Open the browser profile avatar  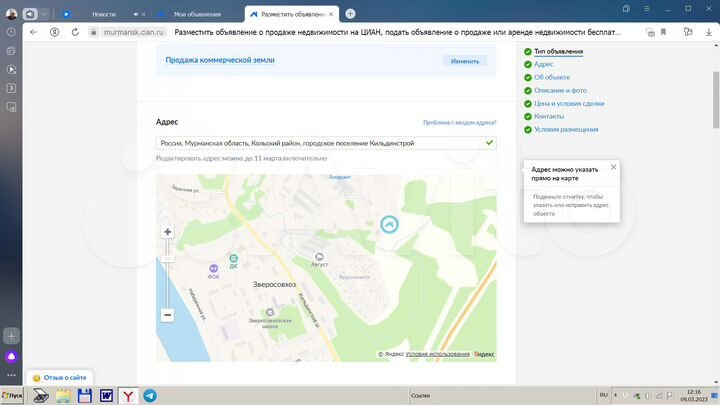click(11, 14)
